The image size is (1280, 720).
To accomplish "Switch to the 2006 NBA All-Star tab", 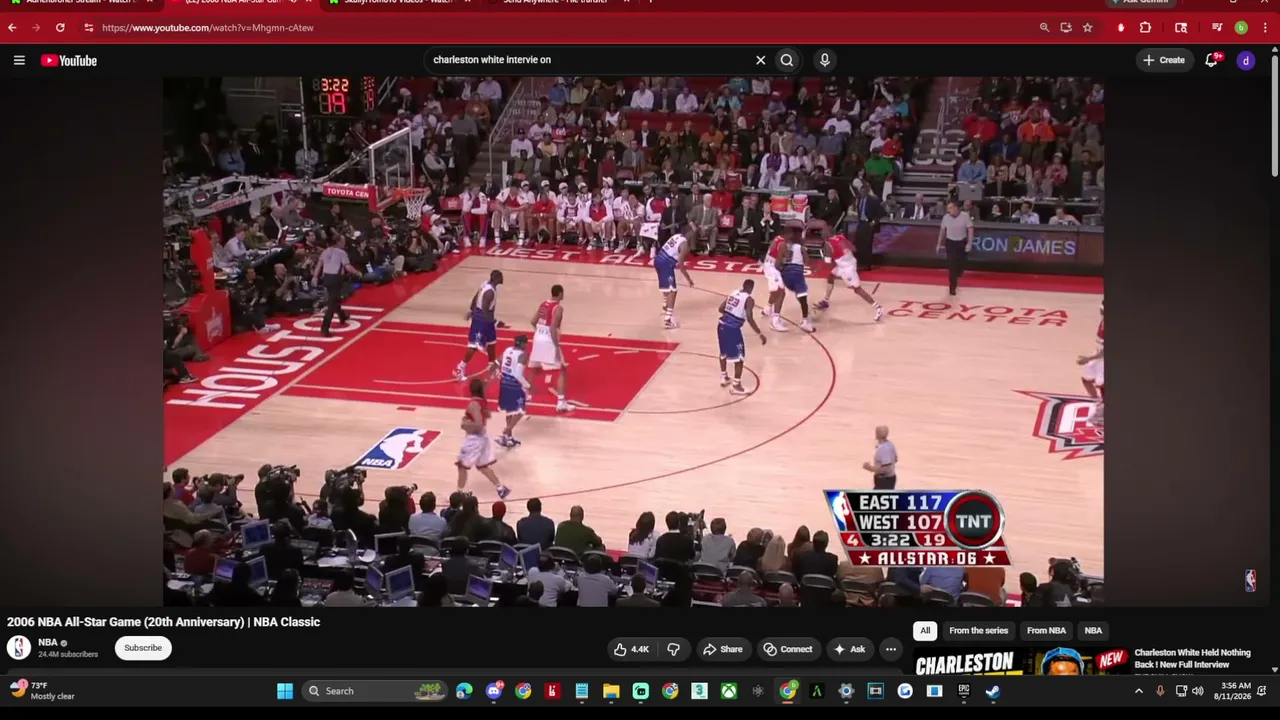I will 238,3.
